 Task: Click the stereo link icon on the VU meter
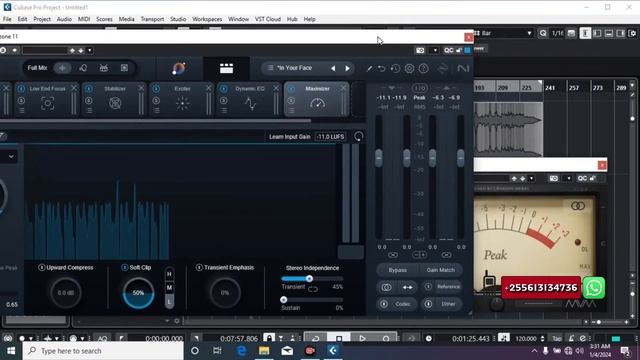578,206
